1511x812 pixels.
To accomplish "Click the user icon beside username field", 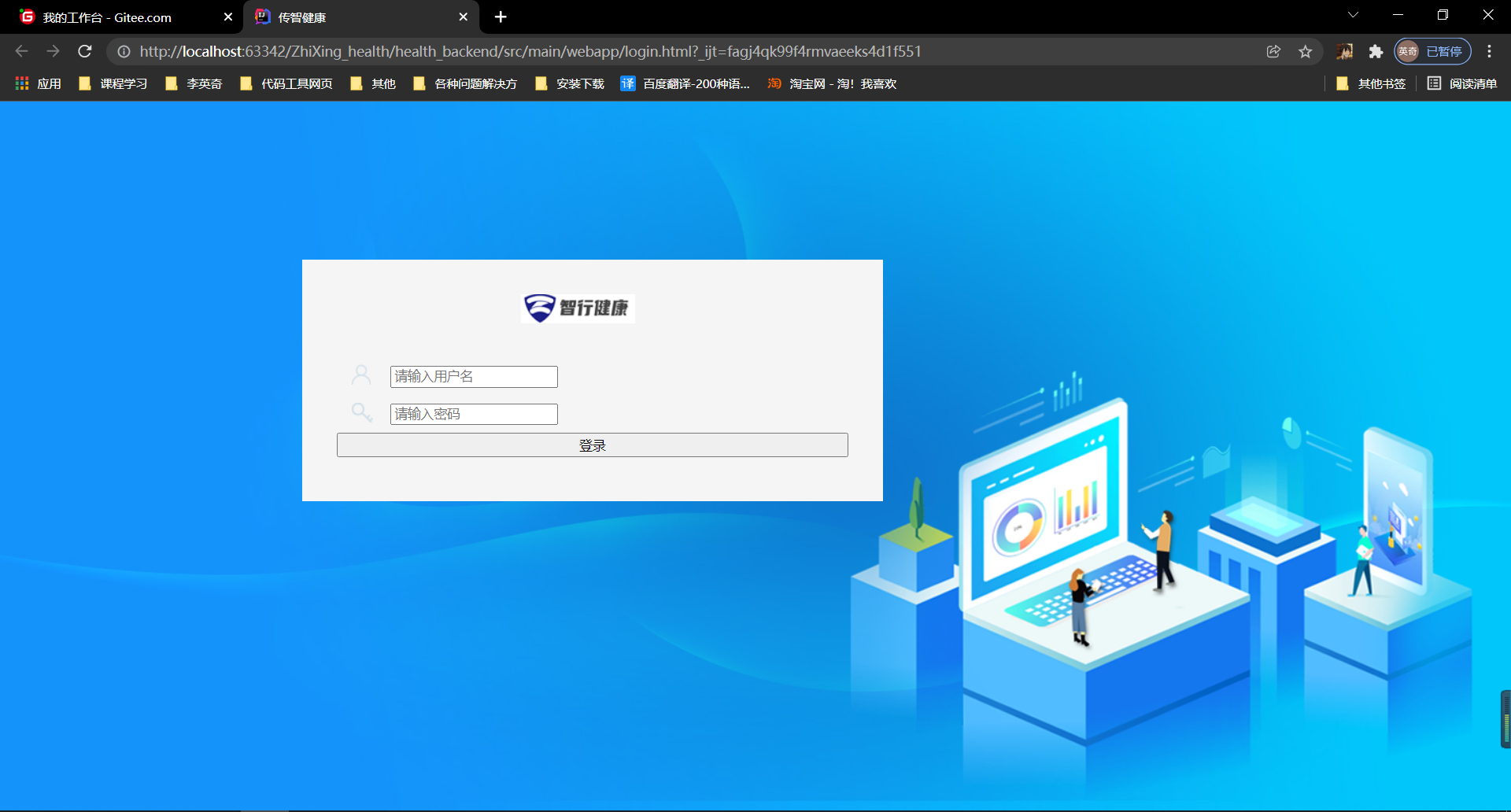I will (361, 375).
